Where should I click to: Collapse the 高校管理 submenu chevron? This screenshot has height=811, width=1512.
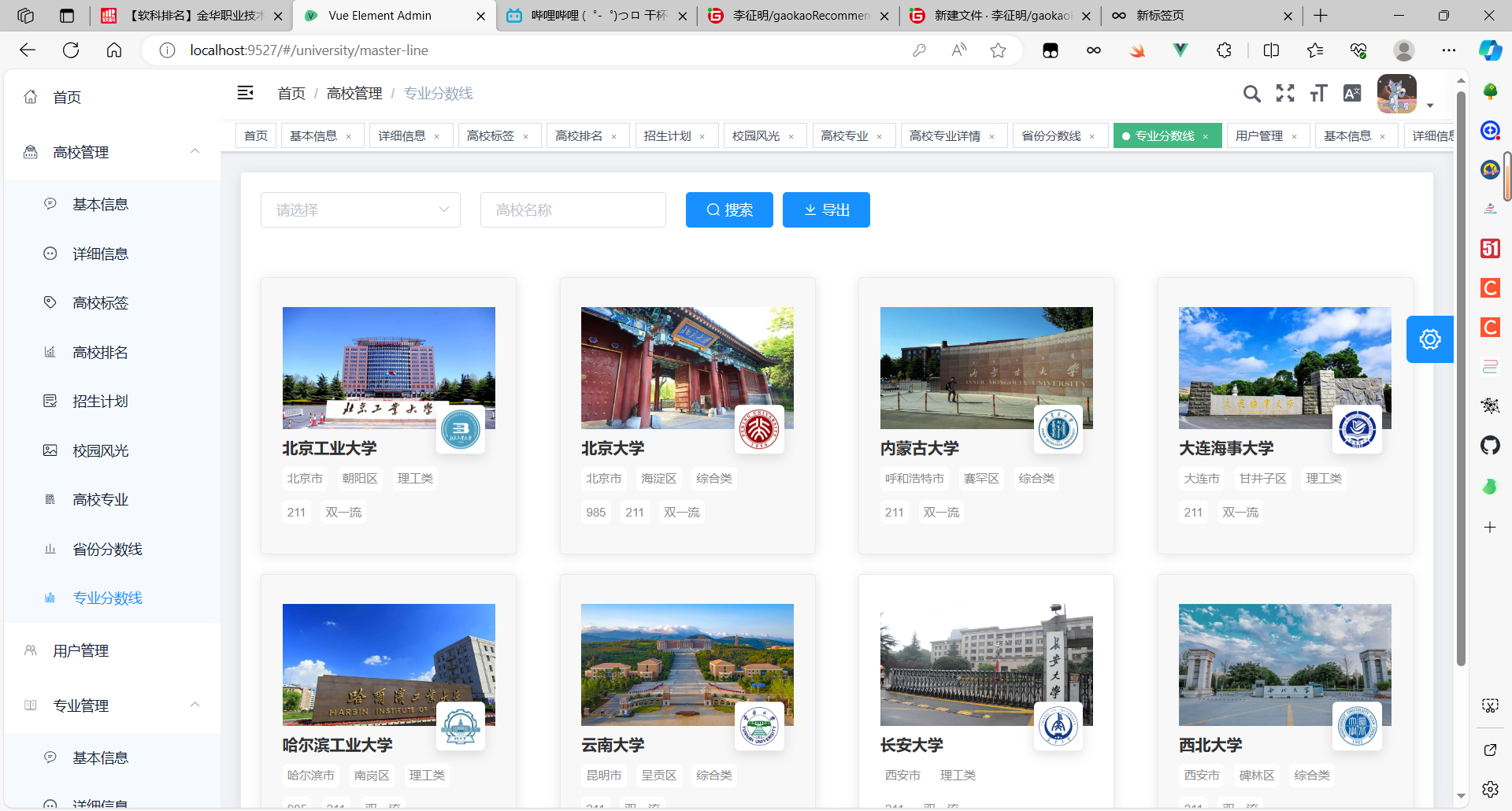coord(195,151)
